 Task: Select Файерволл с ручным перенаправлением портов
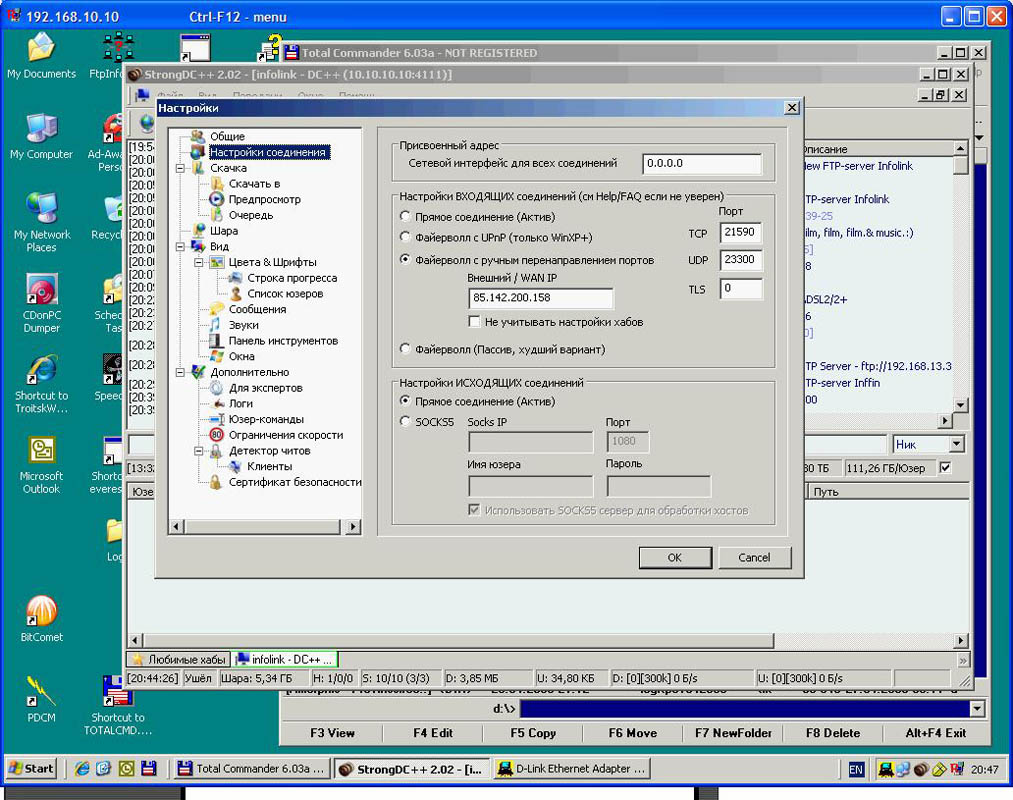pyautogui.click(x=405, y=260)
